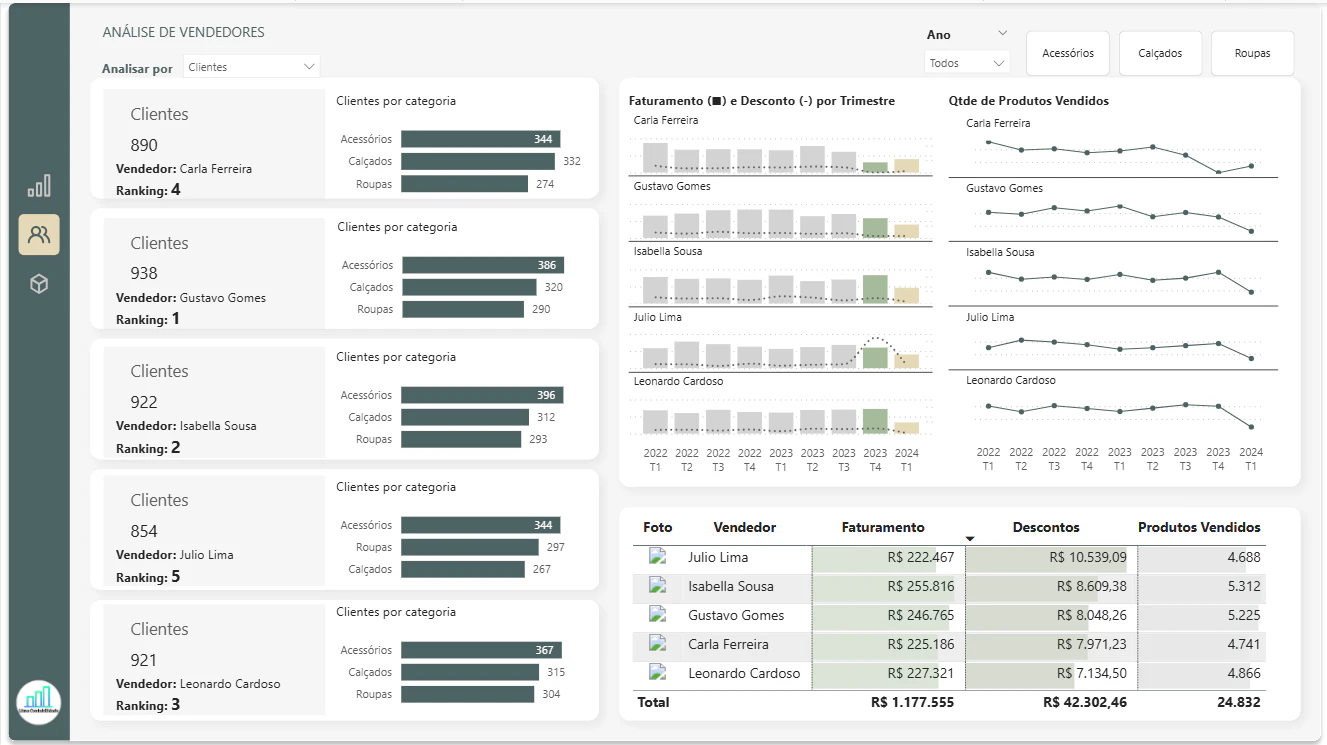Click Isabella Sousa's green 2023 T4 revenue bar
This screenshot has width=1327, height=745.
[875, 290]
